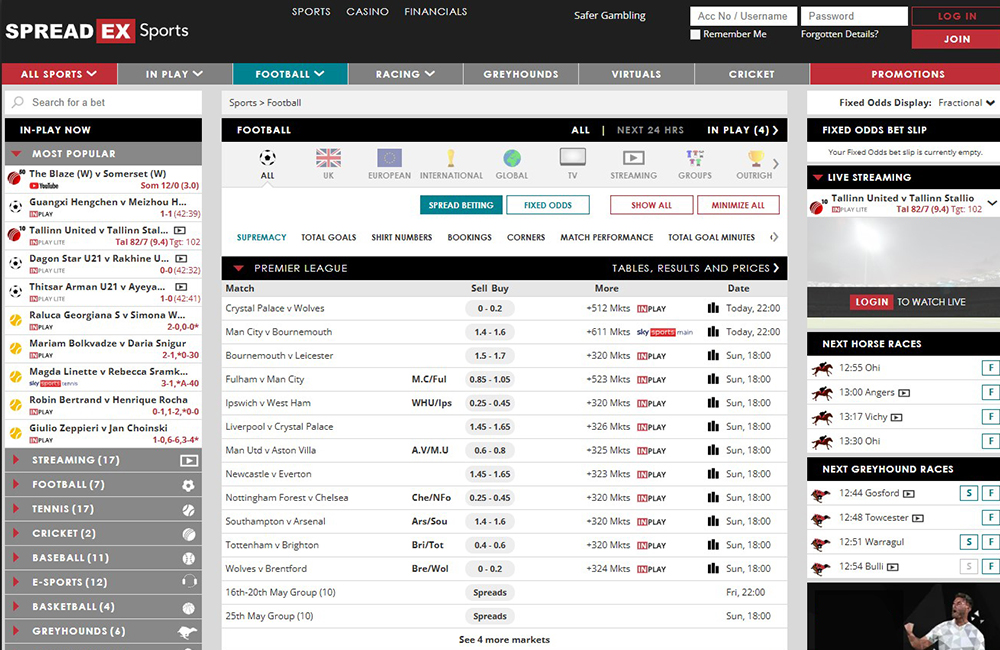Open stats chart icon for Fulham v Man City
This screenshot has width=1000, height=650.
pos(713,379)
